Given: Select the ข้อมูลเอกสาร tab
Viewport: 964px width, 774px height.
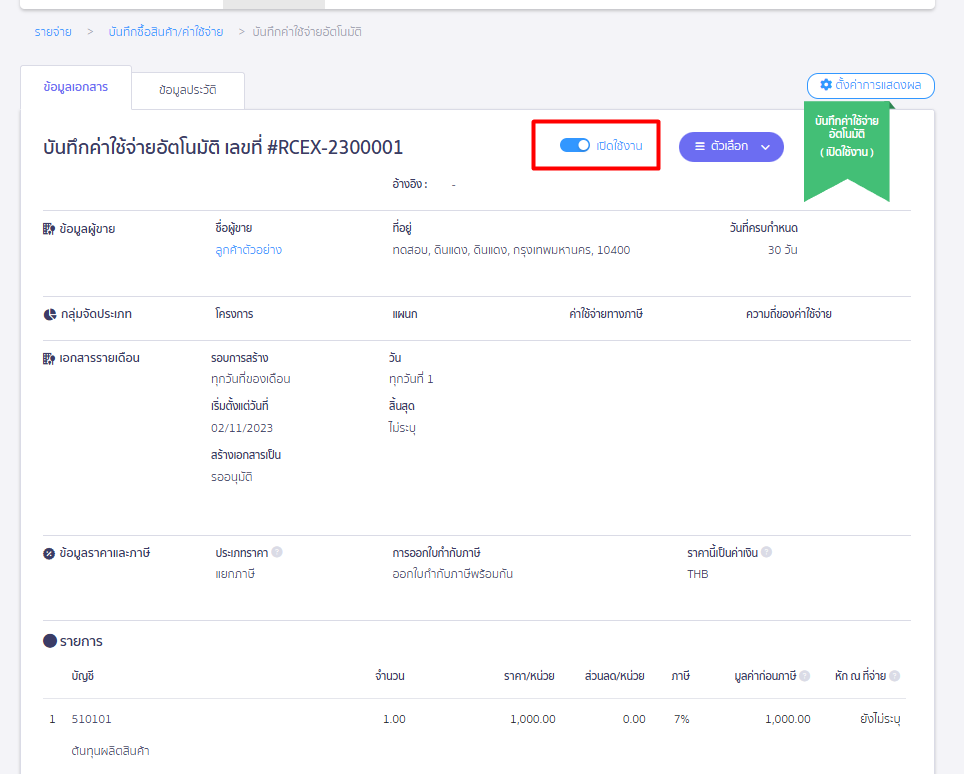Looking at the screenshot, I should (x=76, y=87).
